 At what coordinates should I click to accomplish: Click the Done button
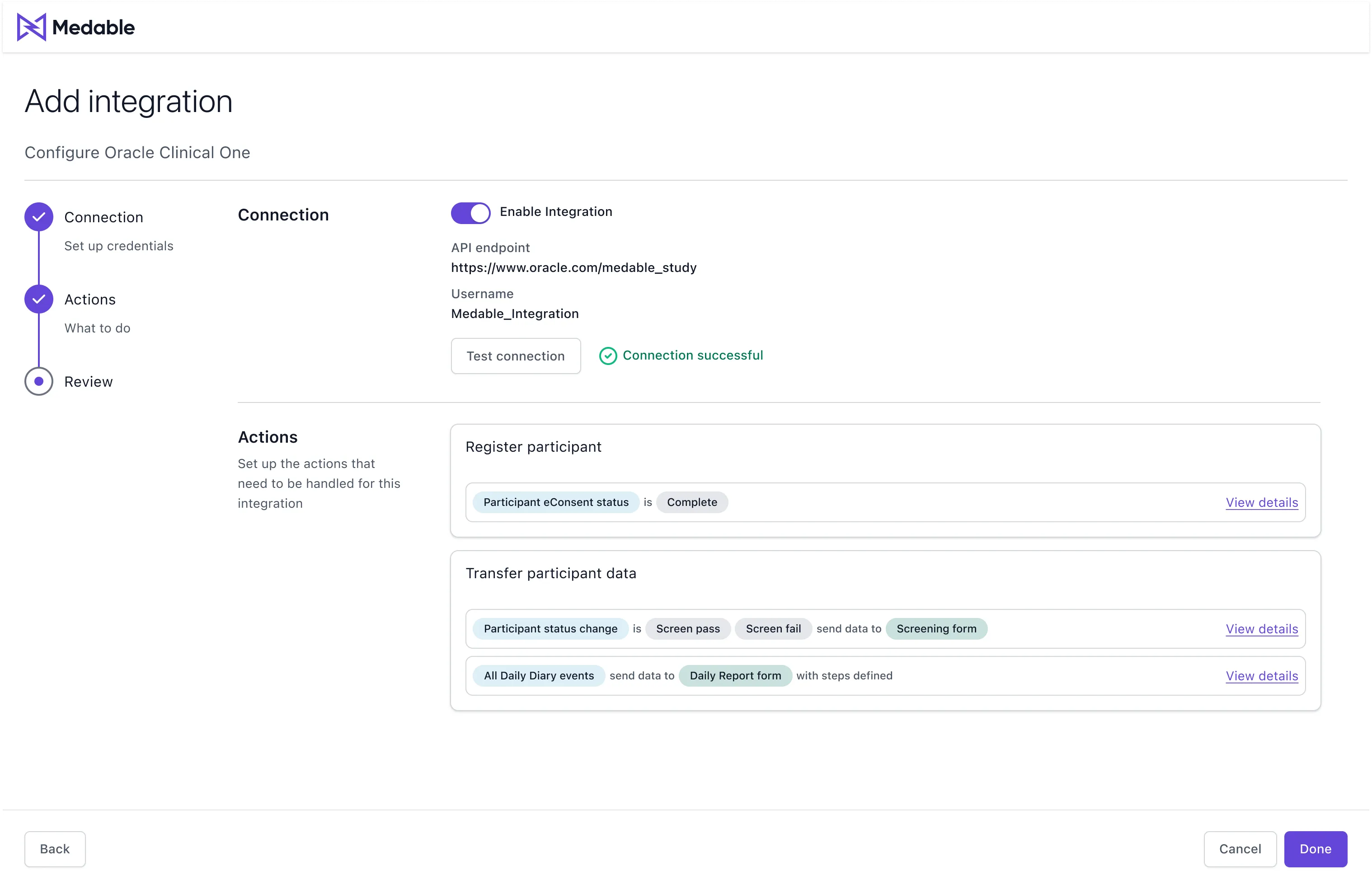(1316, 849)
